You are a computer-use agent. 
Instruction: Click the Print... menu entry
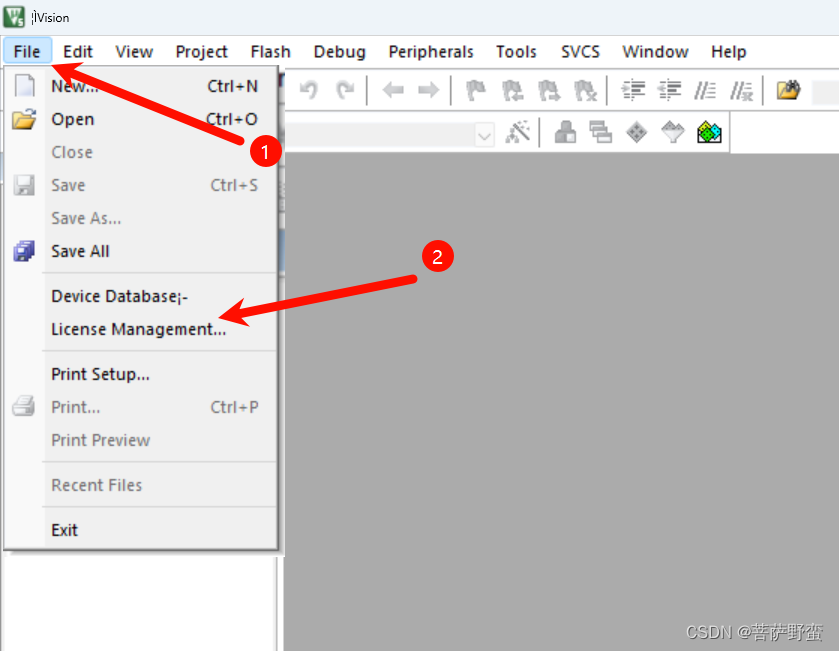click(x=141, y=408)
